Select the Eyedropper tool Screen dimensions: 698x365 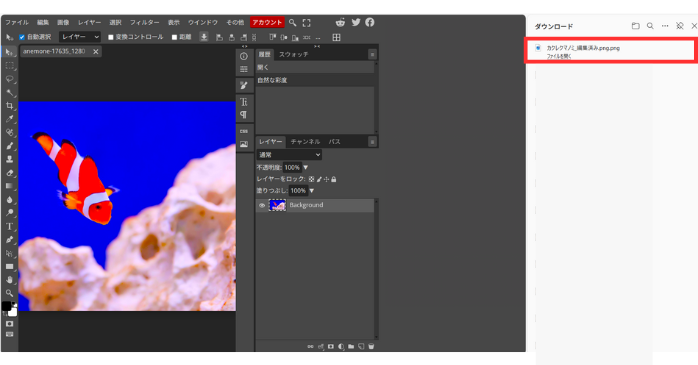click(x=9, y=119)
